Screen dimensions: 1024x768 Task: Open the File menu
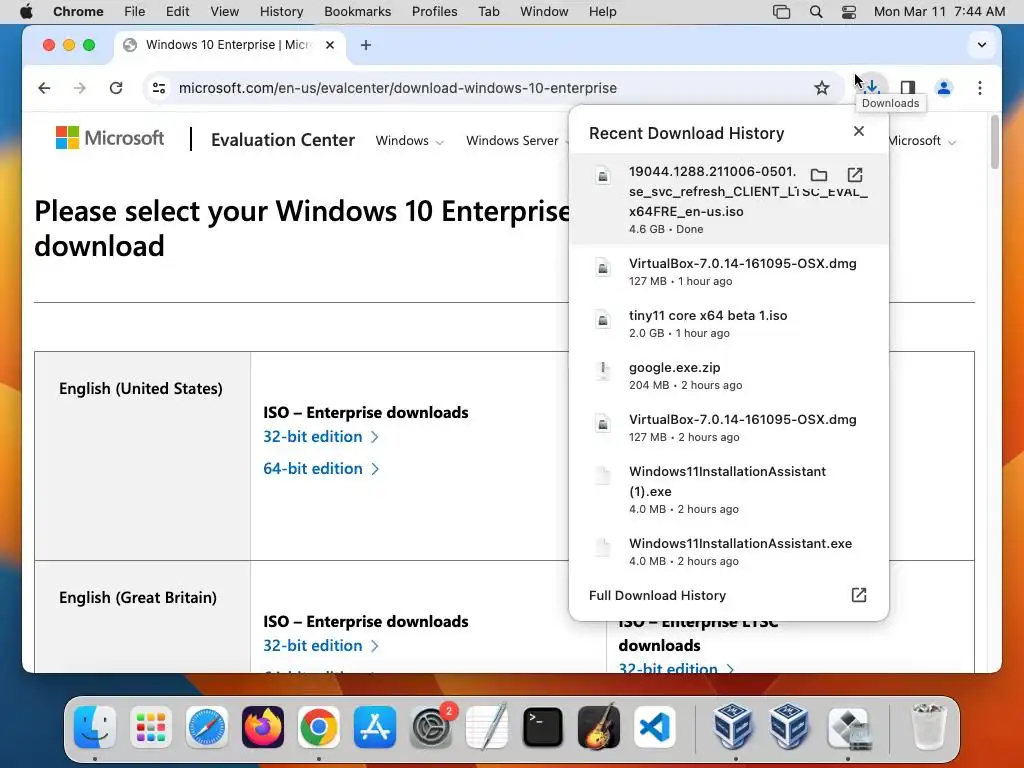(135, 11)
